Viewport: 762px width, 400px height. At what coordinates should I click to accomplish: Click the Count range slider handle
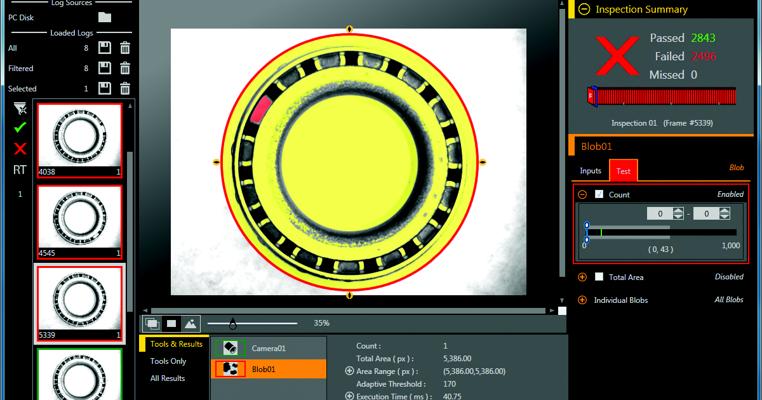(x=587, y=232)
